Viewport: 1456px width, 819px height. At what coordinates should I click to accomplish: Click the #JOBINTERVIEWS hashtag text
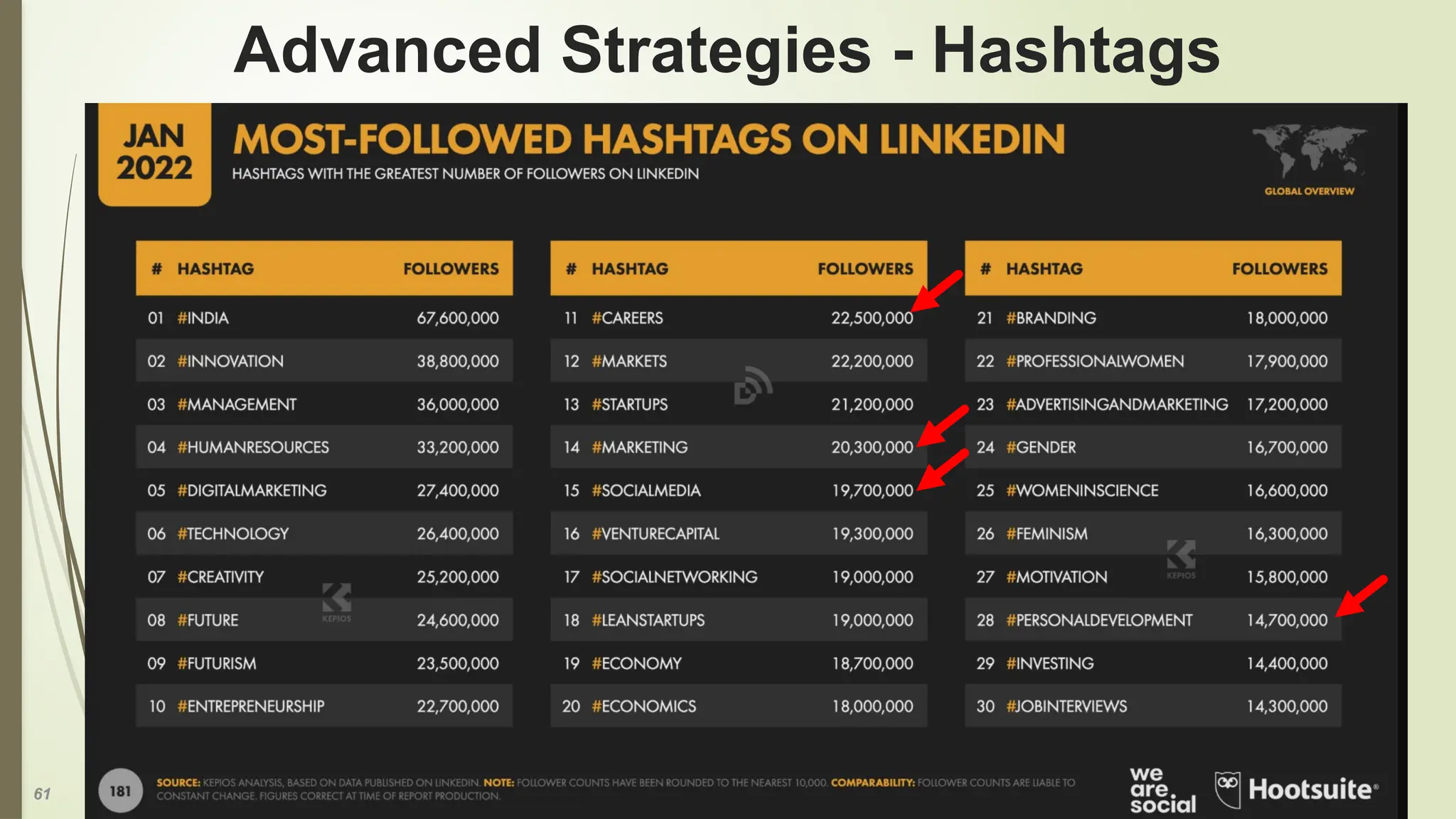pos(1066,706)
